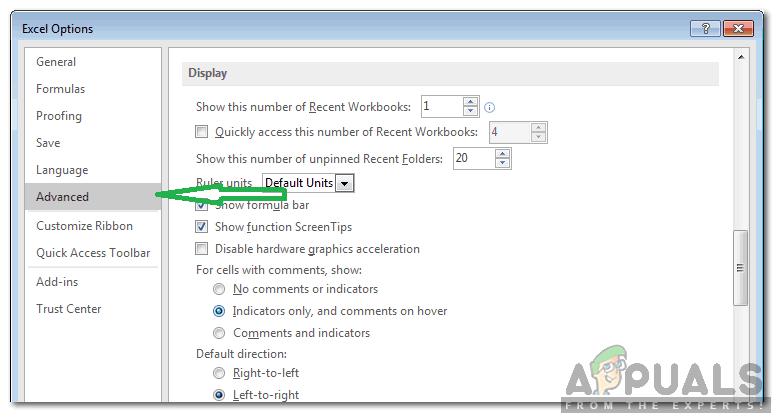
Task: Click the Display section heading
Action: [x=208, y=73]
